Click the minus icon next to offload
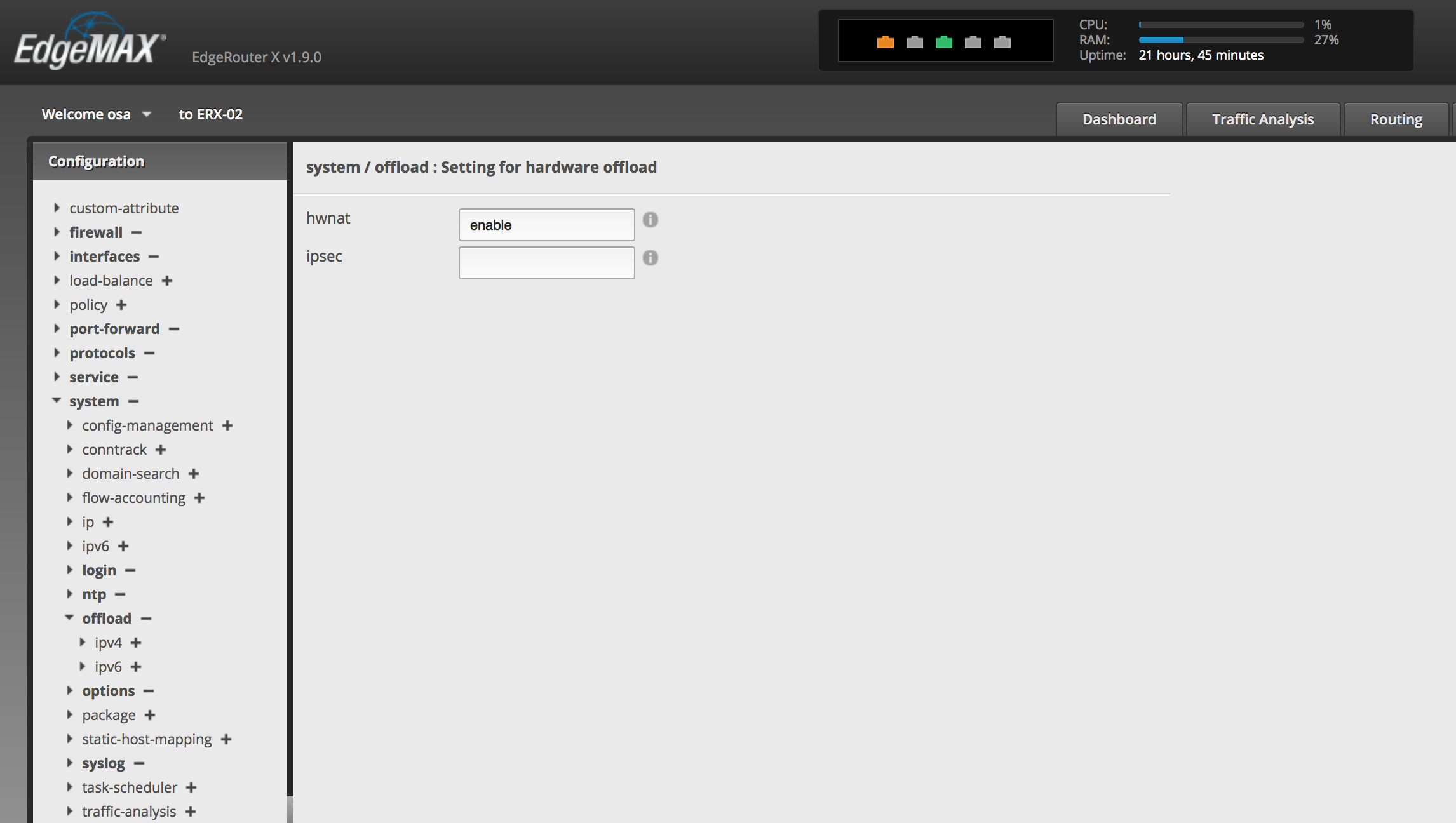Viewport: 1456px width, 823px height. coord(146,619)
